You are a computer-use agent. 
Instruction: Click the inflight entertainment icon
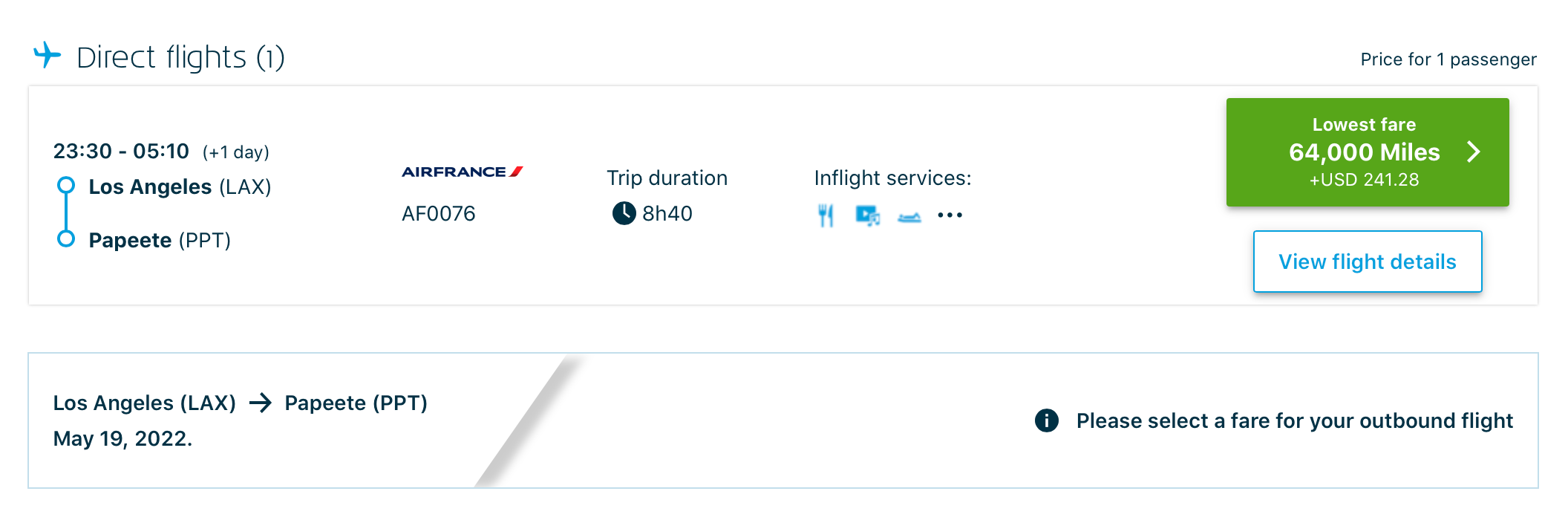click(867, 215)
